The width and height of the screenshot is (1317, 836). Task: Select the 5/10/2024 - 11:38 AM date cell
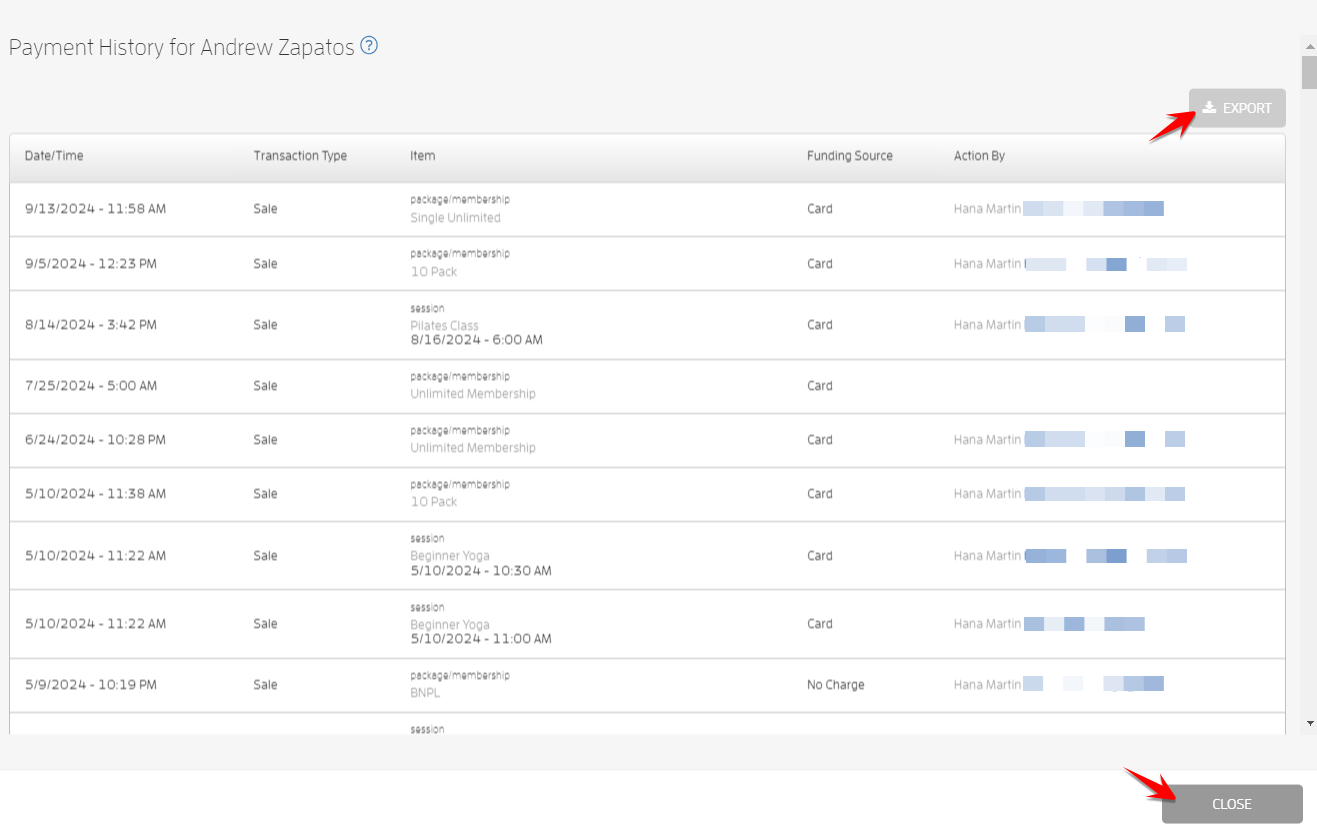95,494
